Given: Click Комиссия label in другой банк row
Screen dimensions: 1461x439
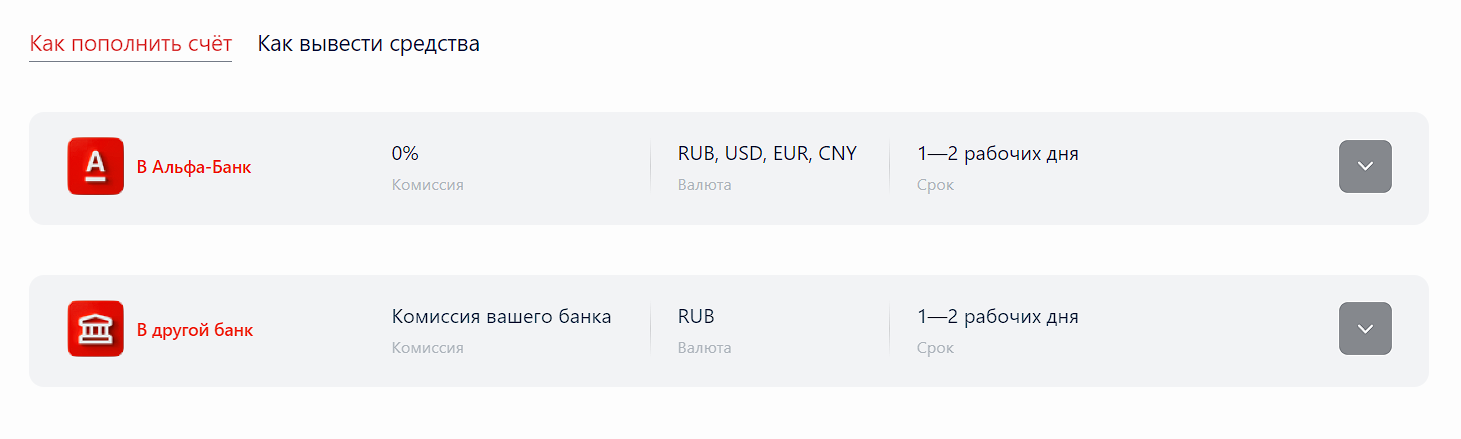Looking at the screenshot, I should pos(427,348).
